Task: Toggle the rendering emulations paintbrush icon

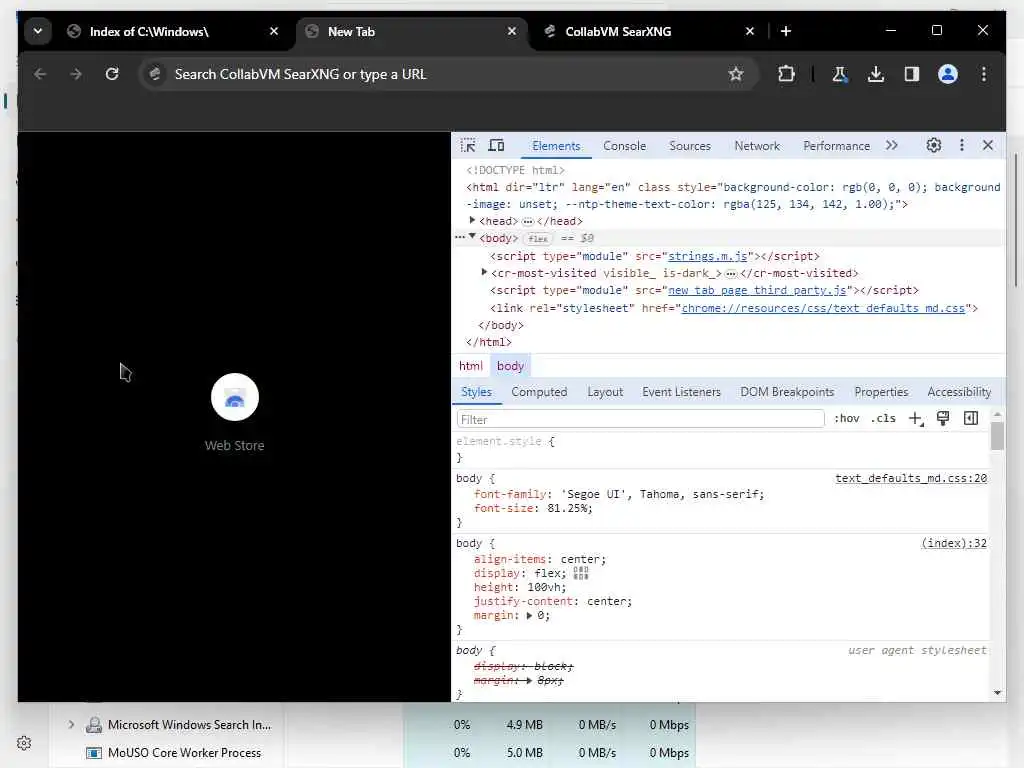Action: 943,418
